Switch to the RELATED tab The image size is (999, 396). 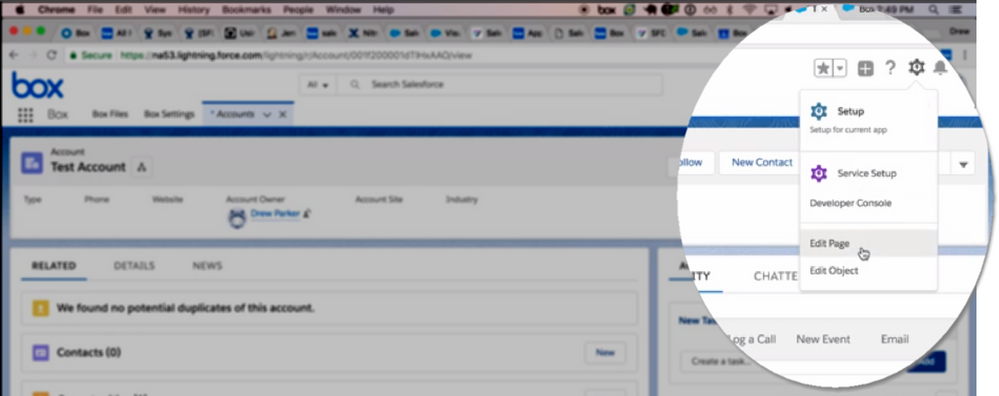[54, 265]
